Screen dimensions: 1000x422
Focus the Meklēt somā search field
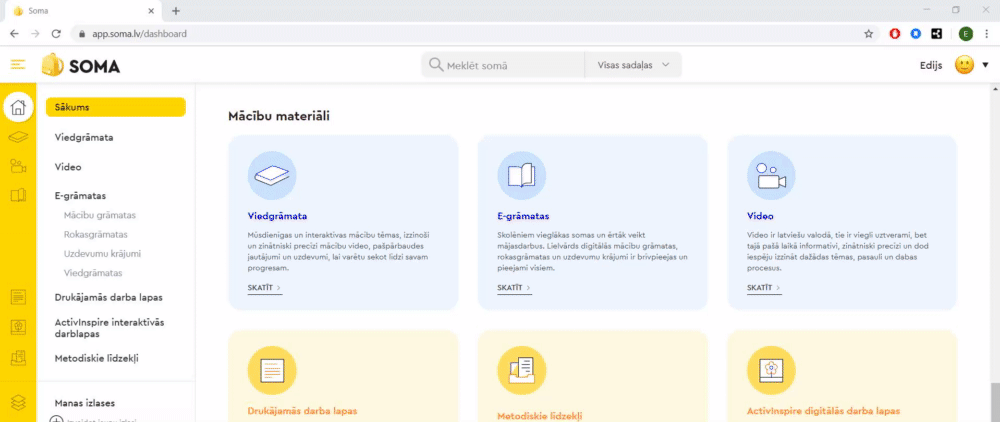(x=503, y=65)
